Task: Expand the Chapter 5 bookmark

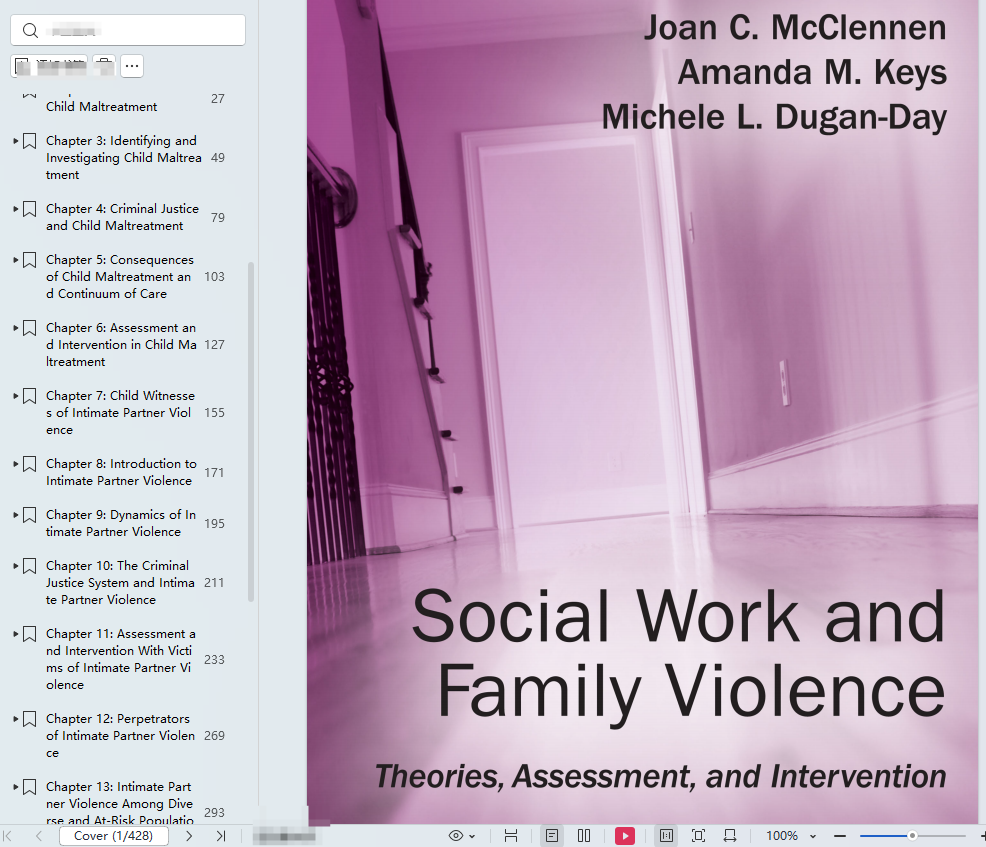Action: (x=16, y=260)
